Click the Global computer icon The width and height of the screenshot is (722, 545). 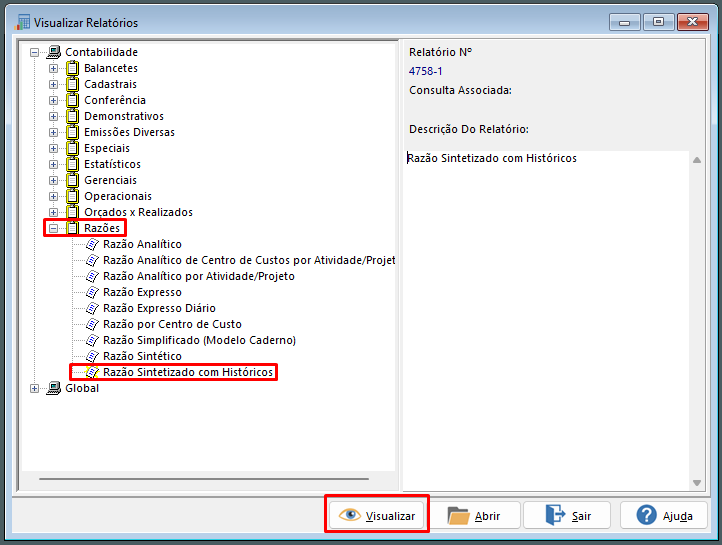[54, 388]
